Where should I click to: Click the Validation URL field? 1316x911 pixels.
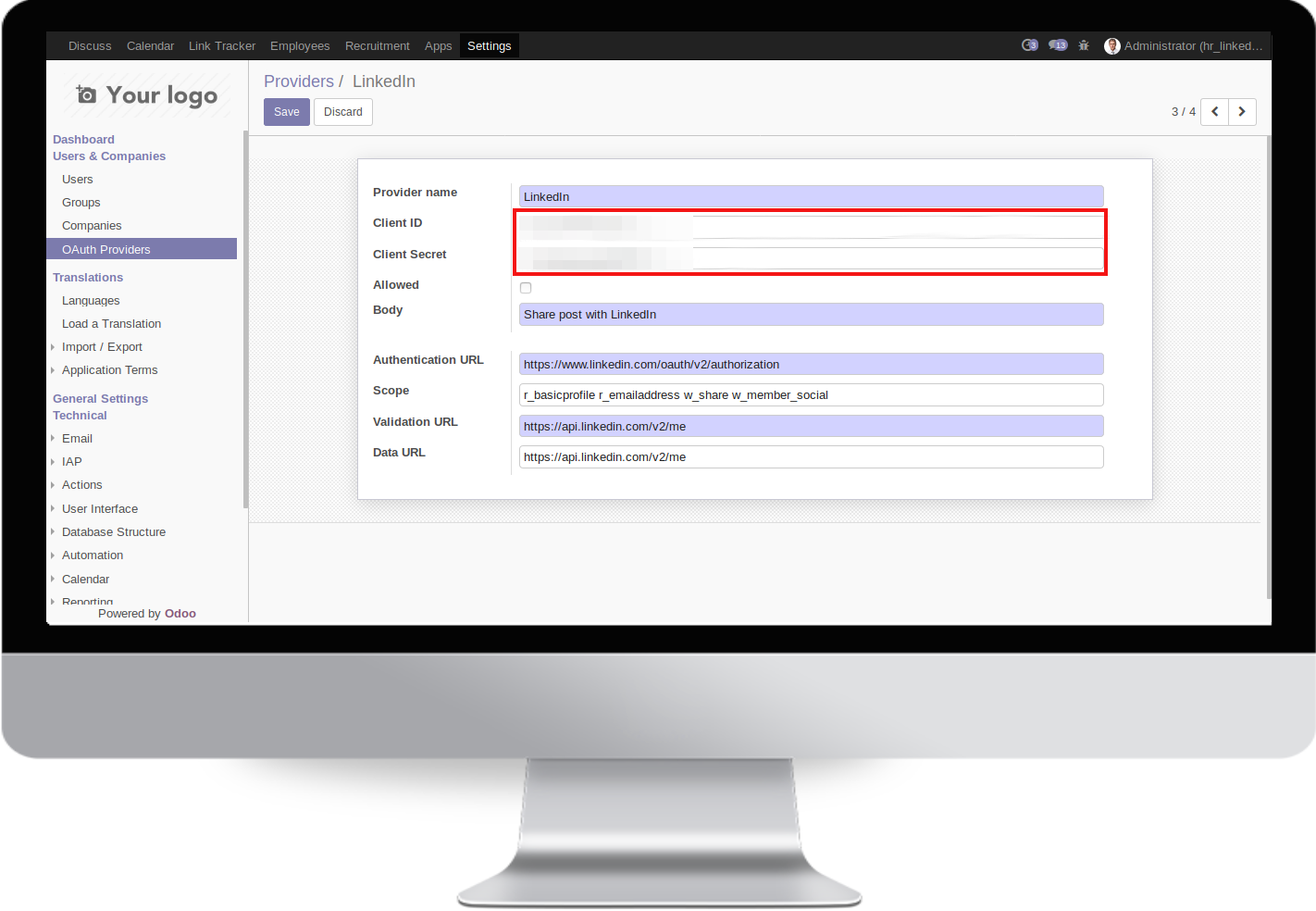[x=812, y=426]
